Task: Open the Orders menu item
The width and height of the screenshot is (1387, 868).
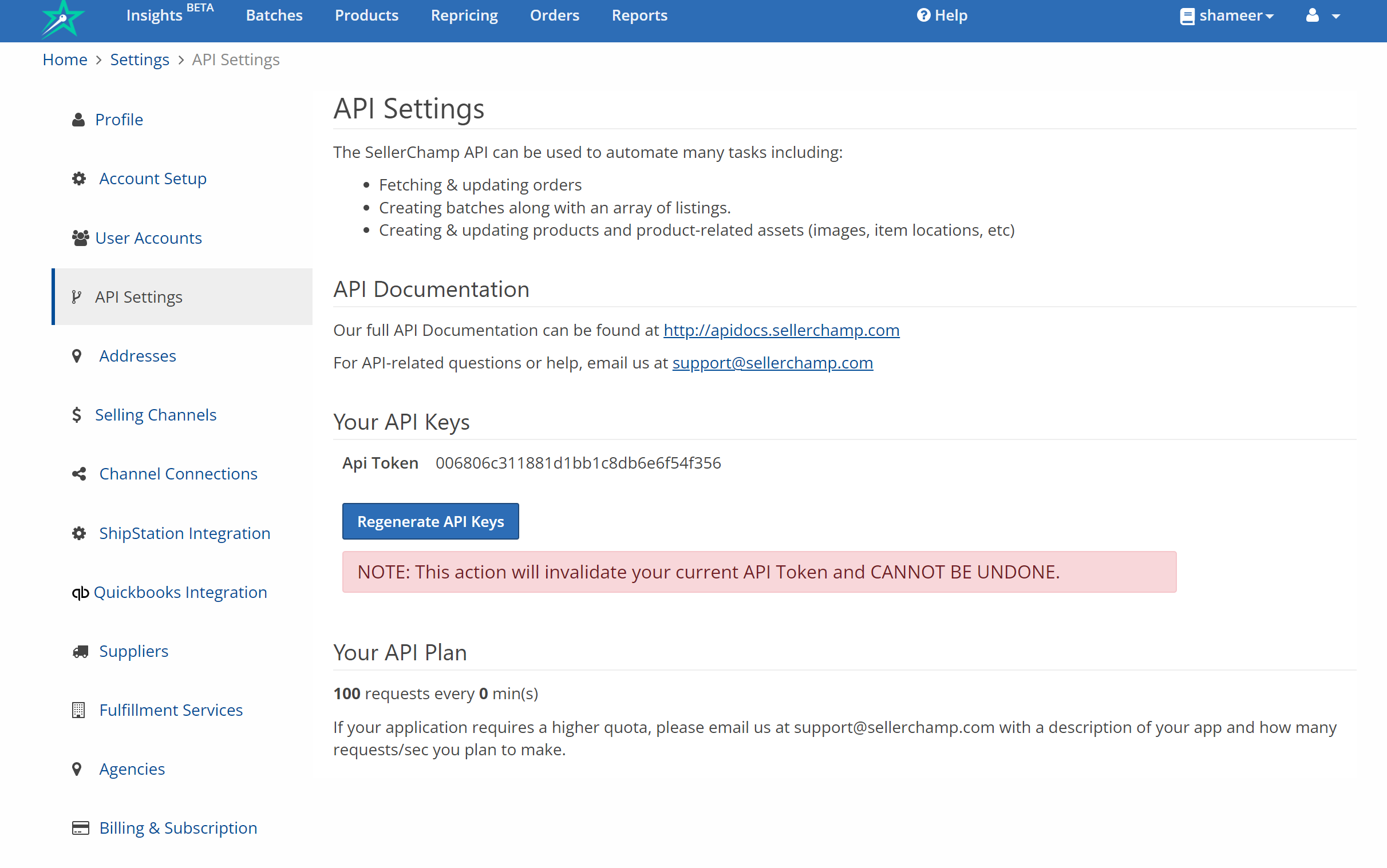Action: [554, 15]
